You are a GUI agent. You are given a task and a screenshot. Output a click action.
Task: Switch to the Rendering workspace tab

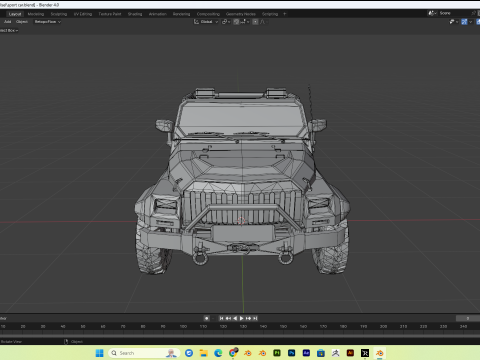tap(181, 14)
